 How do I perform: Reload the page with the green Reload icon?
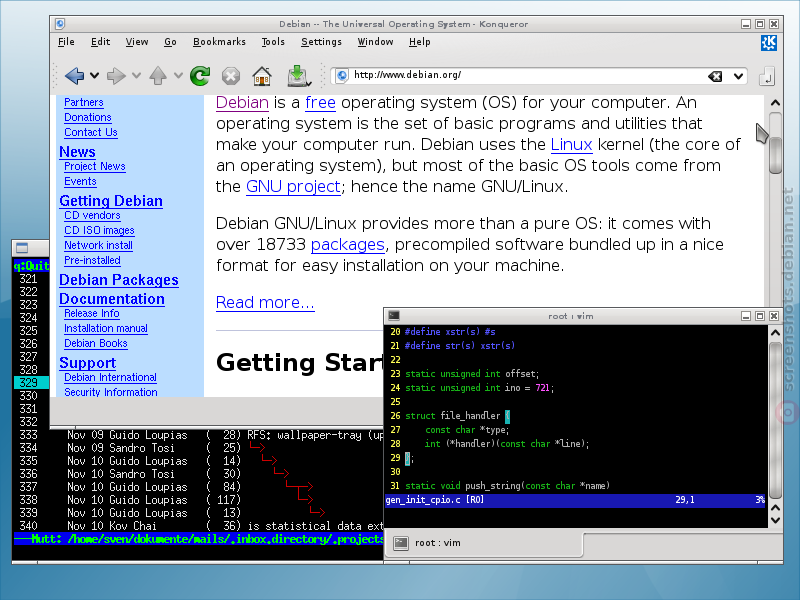[x=199, y=76]
